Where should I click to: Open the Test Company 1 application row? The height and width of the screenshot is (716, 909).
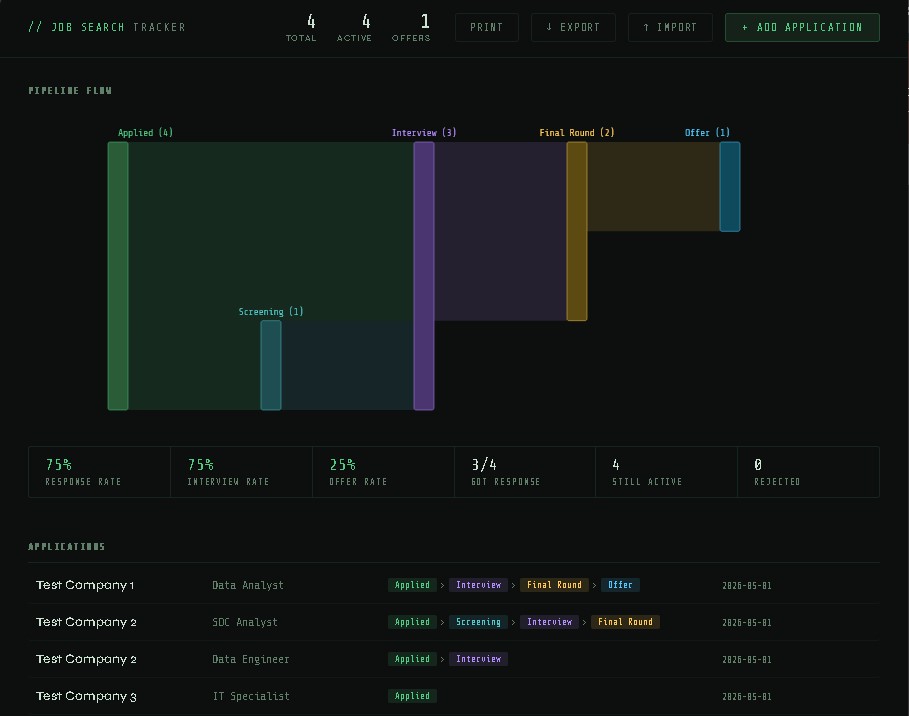tap(454, 585)
